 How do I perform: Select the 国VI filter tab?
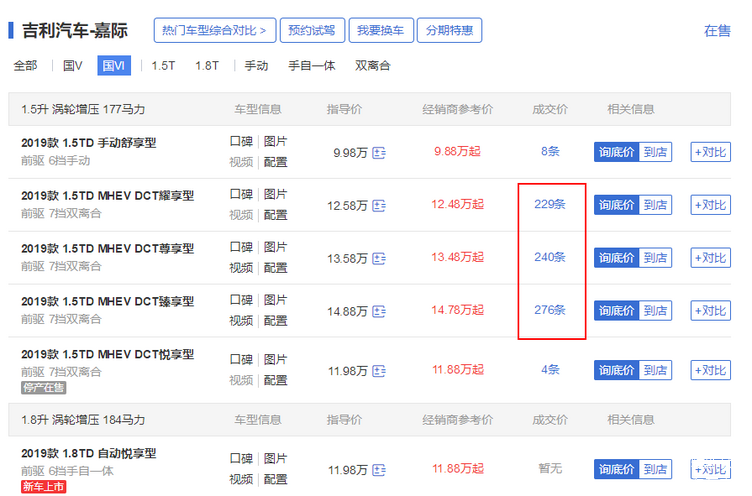pos(114,66)
